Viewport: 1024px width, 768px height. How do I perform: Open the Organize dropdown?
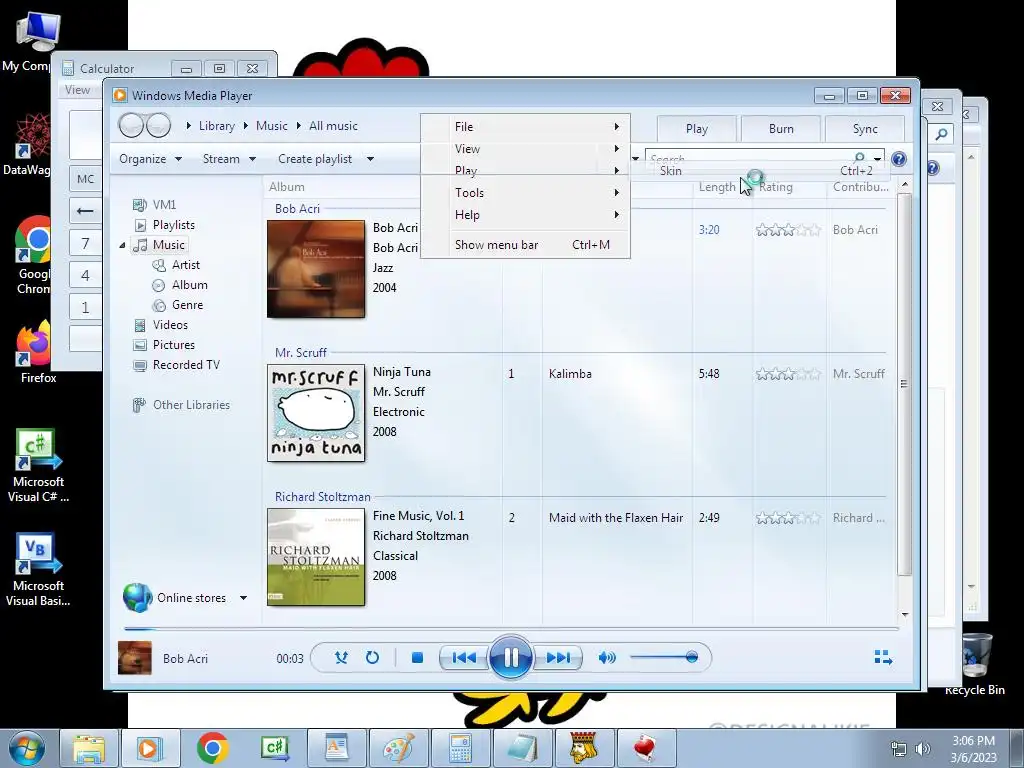coord(150,159)
